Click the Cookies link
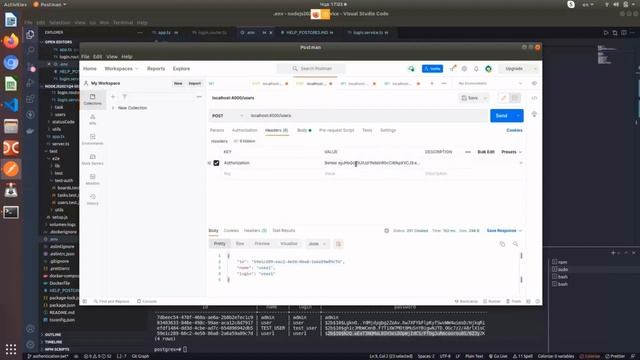Screen dimensions: 640x360 [x=514, y=130]
